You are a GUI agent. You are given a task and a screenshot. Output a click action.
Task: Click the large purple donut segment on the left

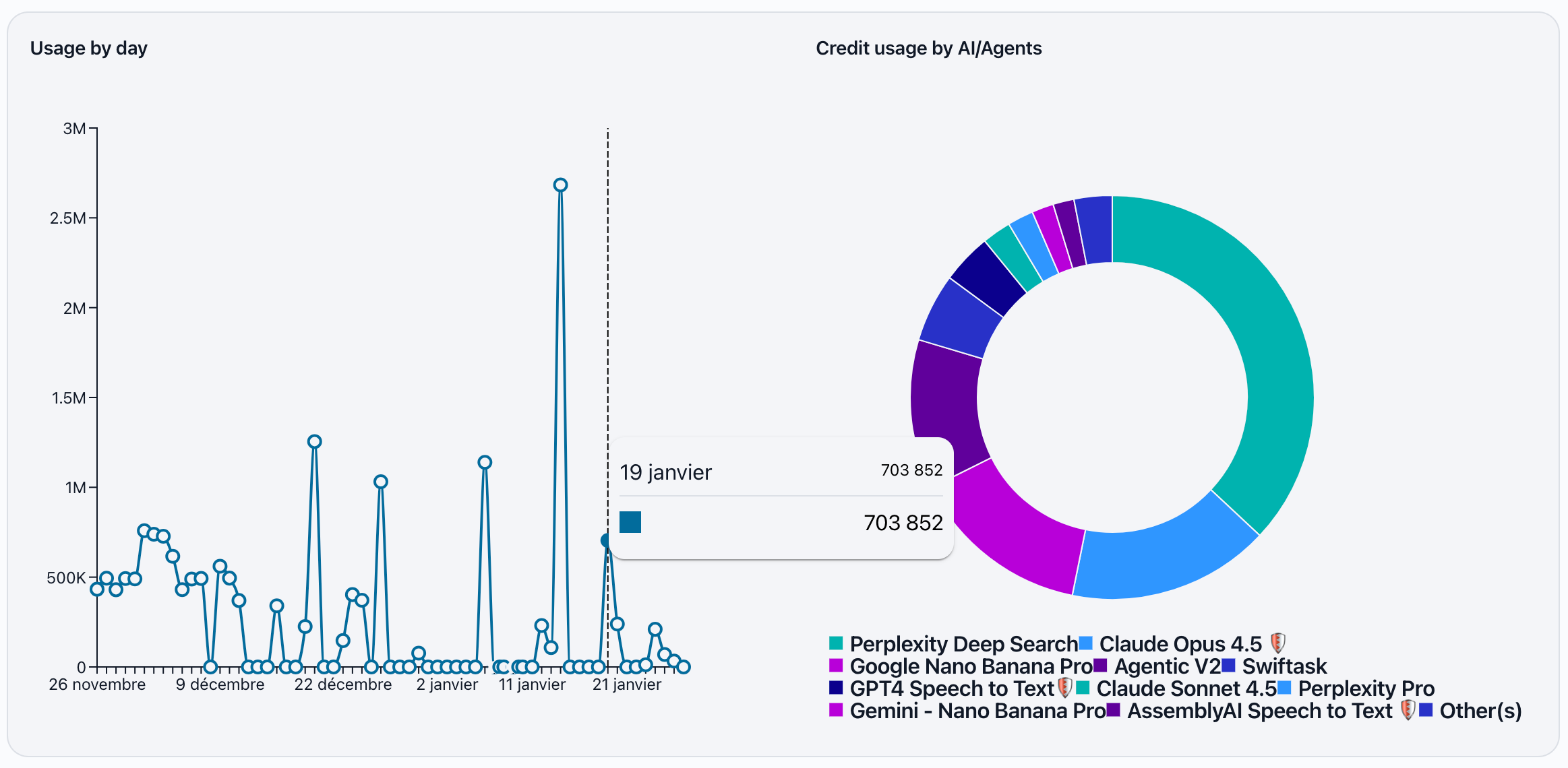(945, 404)
